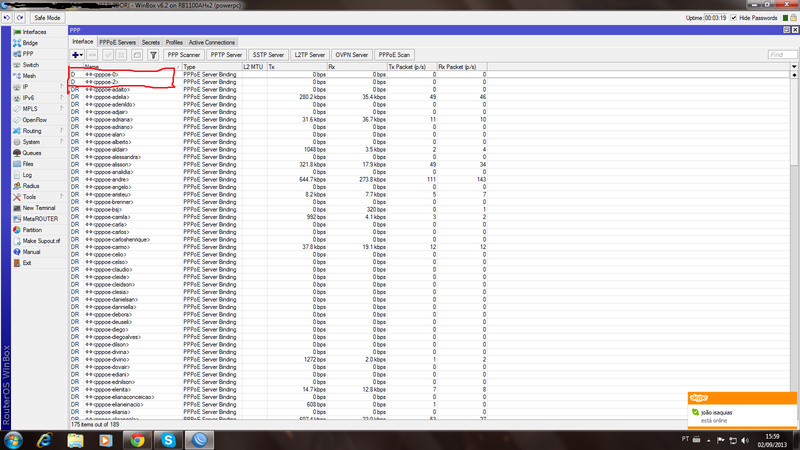The width and height of the screenshot is (800, 450).
Task: Open PPP in the sidebar menu
Action: point(28,54)
